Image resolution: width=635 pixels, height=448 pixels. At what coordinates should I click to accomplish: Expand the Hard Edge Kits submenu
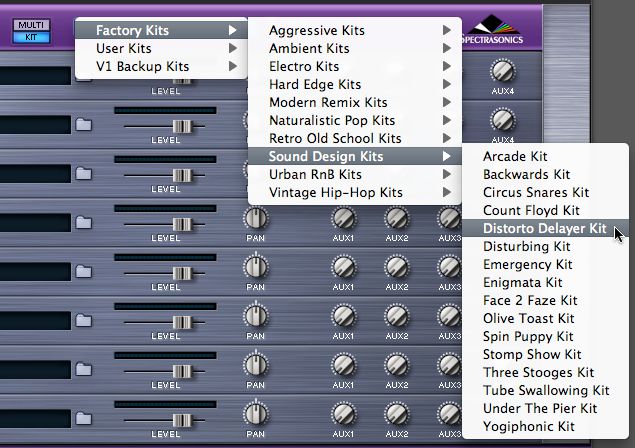[355, 84]
